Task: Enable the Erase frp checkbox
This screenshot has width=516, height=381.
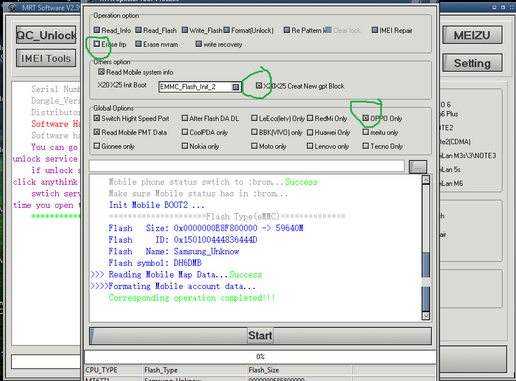Action: pyautogui.click(x=97, y=44)
